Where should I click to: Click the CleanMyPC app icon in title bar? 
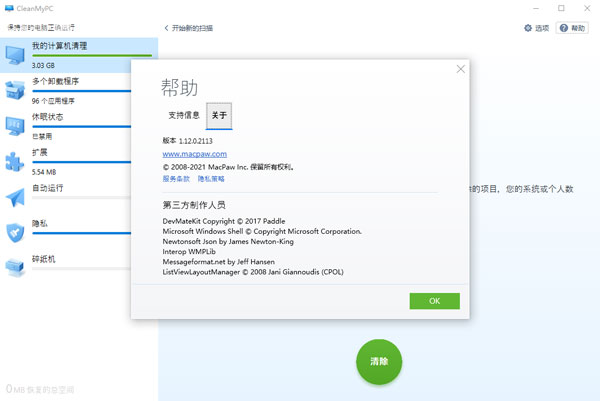pyautogui.click(x=9, y=8)
